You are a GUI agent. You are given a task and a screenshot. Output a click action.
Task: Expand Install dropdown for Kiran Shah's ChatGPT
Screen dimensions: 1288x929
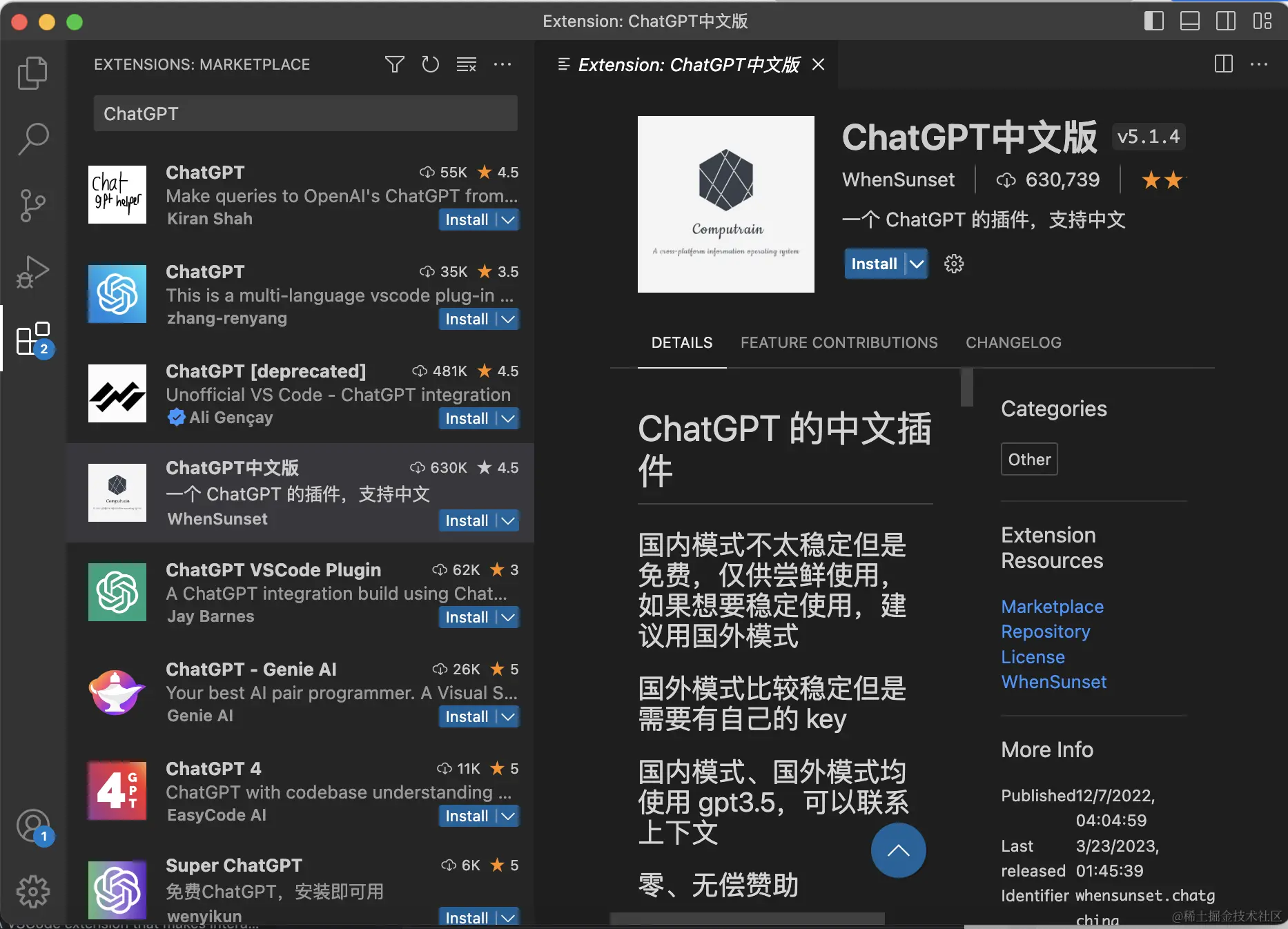tap(508, 220)
